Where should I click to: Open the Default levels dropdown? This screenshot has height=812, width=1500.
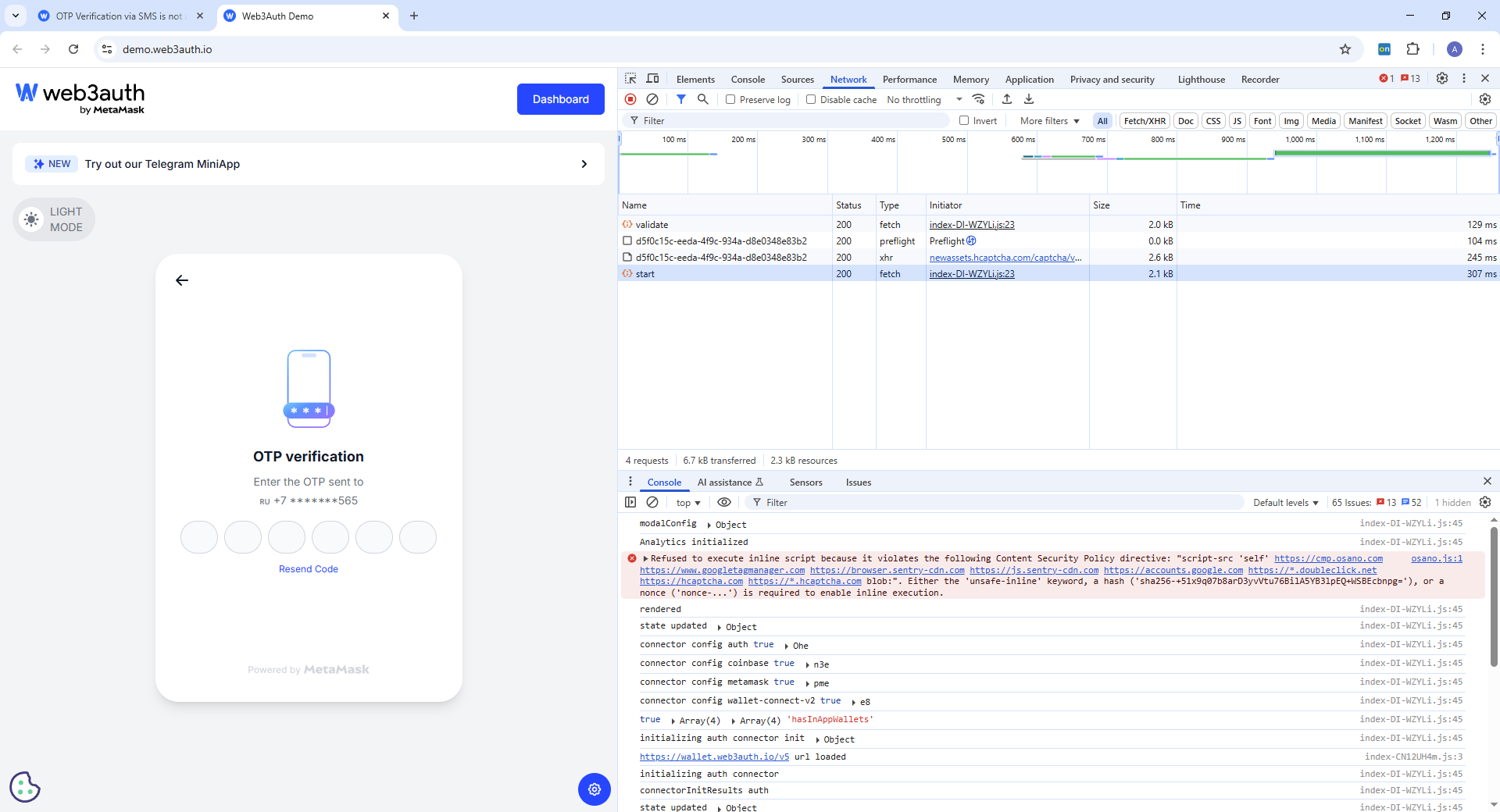[x=1286, y=503]
